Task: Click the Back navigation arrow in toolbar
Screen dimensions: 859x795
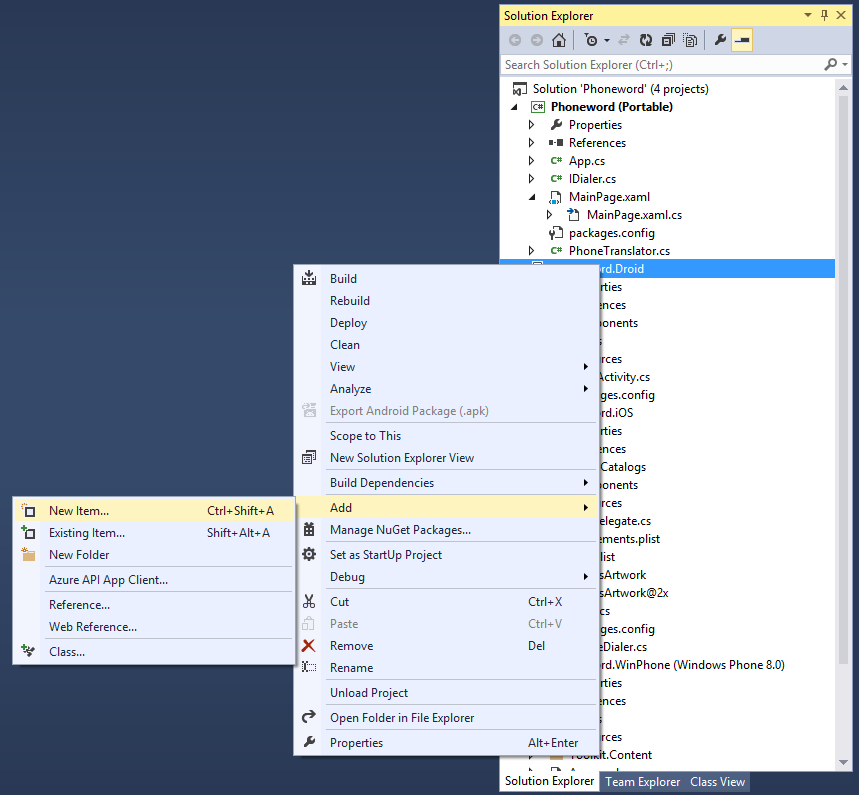Action: (x=514, y=40)
